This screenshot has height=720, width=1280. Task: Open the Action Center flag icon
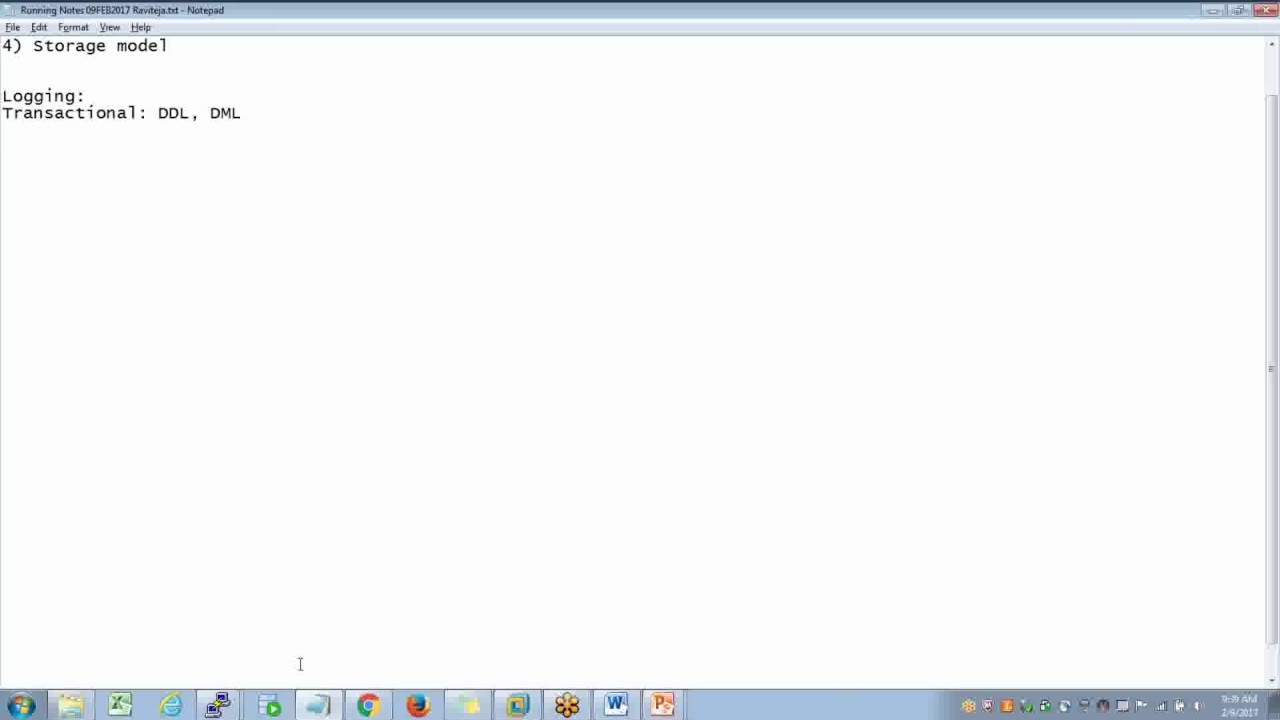(1141, 706)
